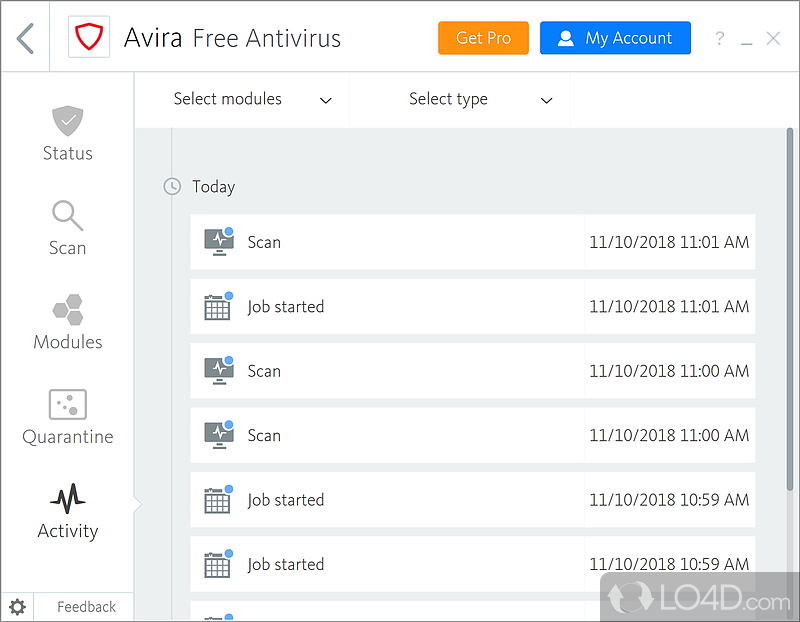
Task: Click the help question mark icon
Action: (x=719, y=39)
